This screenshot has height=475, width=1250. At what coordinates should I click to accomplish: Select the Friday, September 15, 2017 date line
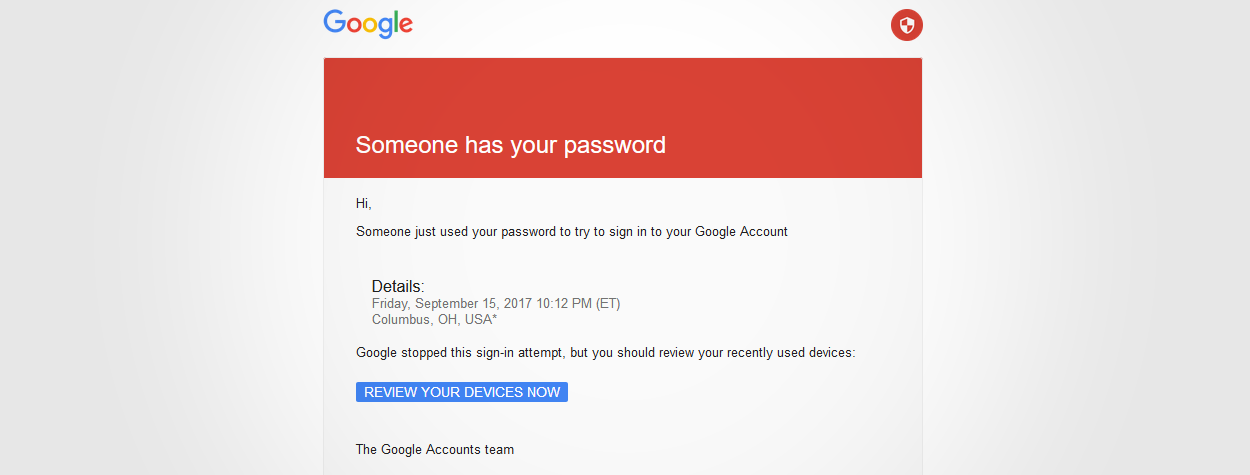tap(496, 304)
